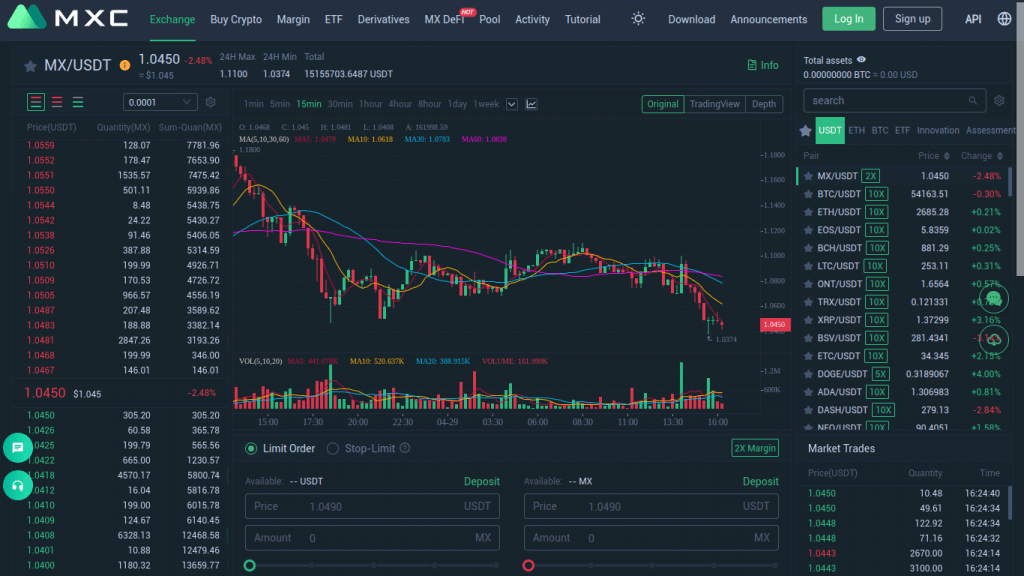Open favorites star tab in market list
Screen dimensions: 1024x576
805,131
